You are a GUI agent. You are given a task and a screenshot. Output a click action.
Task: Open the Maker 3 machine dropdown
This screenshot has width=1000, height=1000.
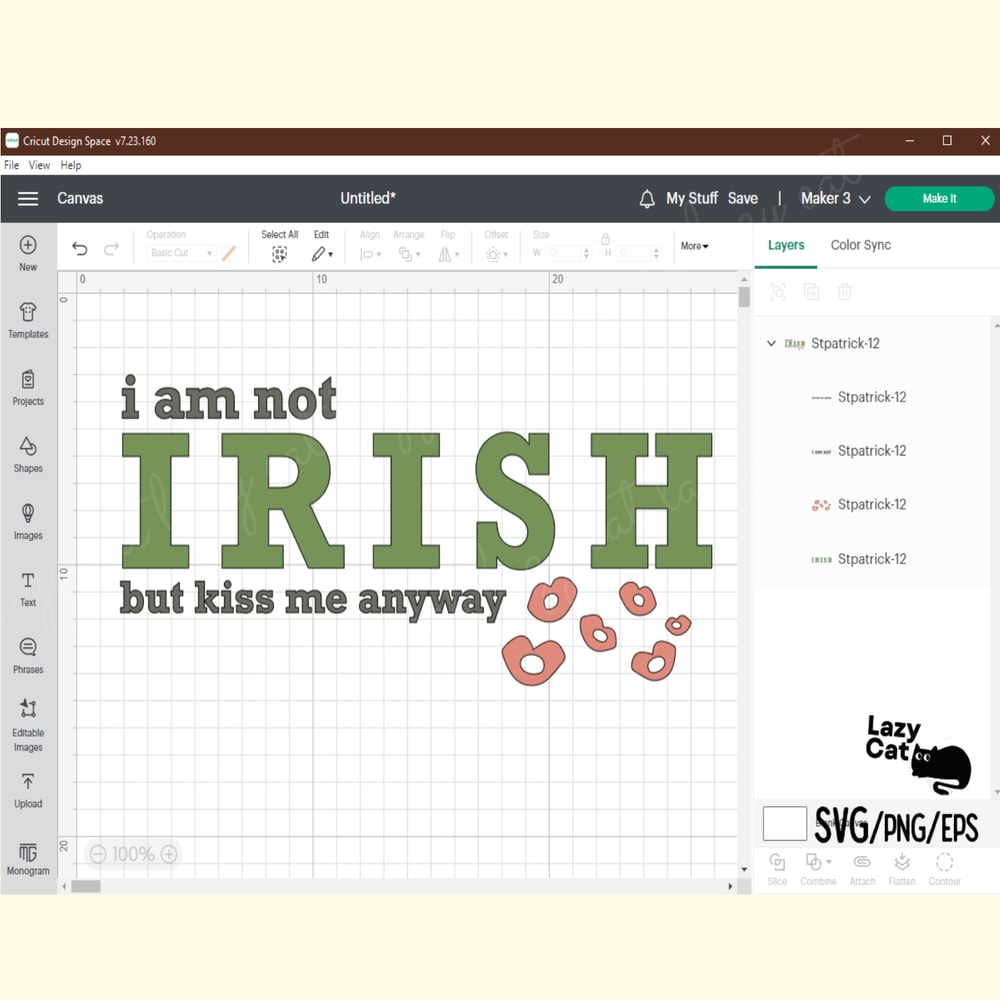pos(836,198)
